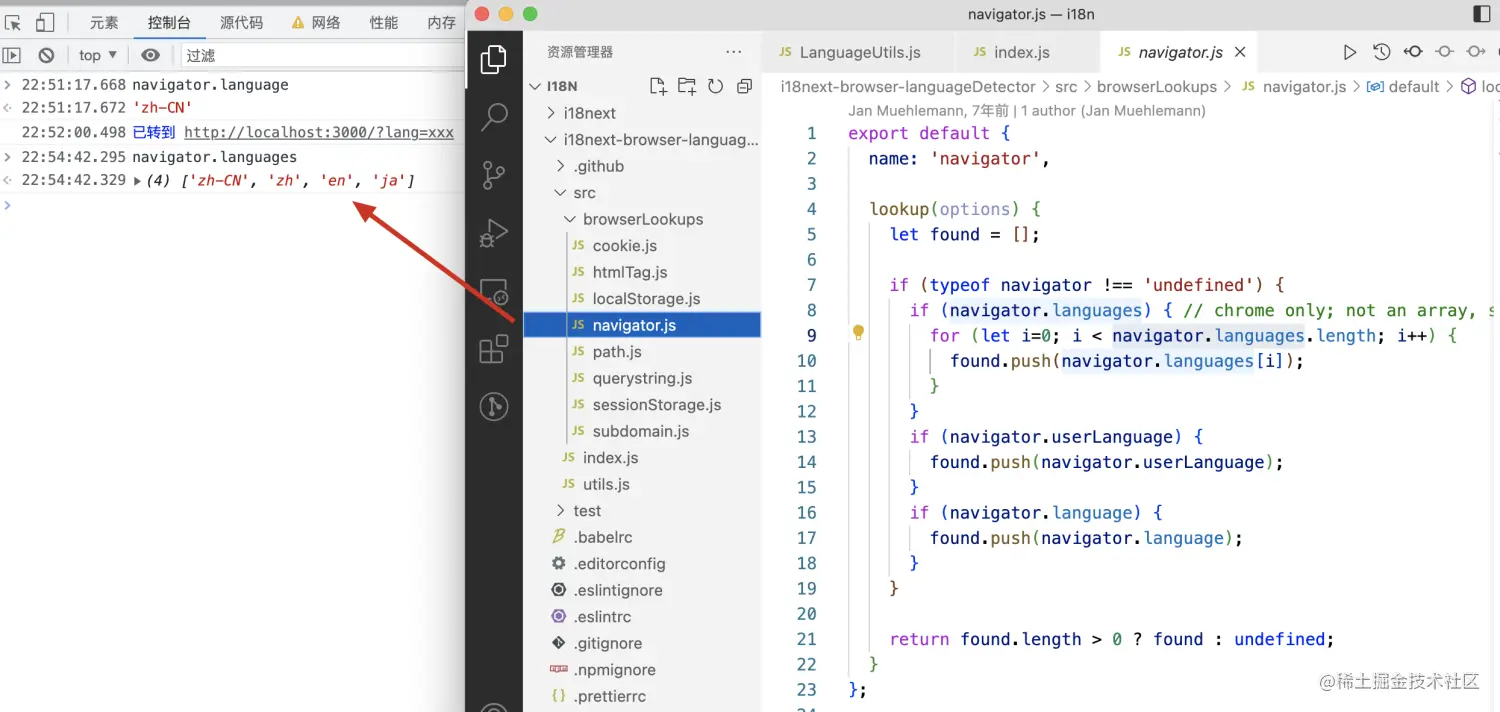Open the Remote Explorer view

tap(494, 291)
